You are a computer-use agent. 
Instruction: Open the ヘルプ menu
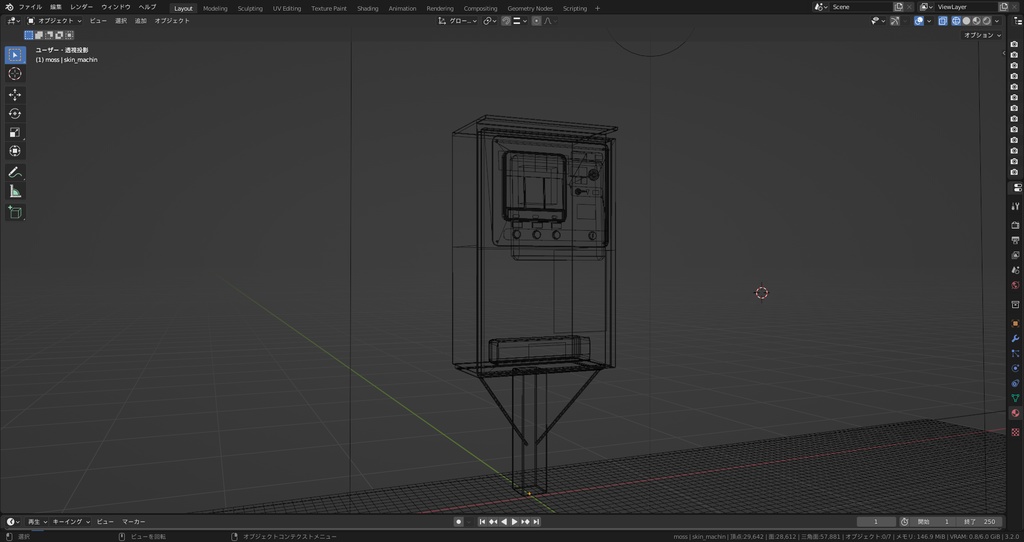pyautogui.click(x=148, y=7)
